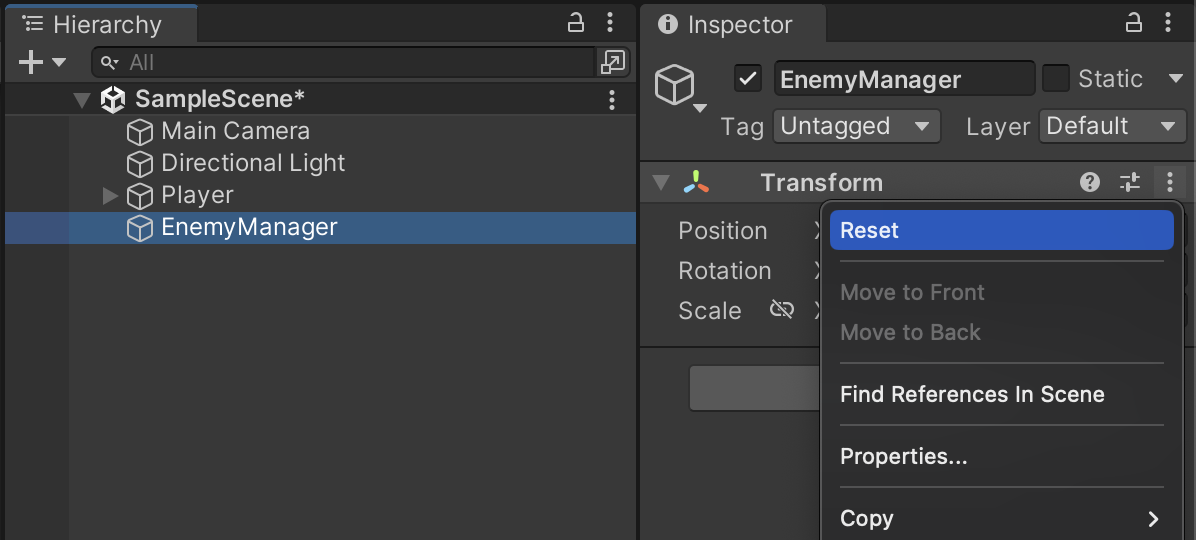Click the cube icon beside Player
1196x540 pixels.
140,196
